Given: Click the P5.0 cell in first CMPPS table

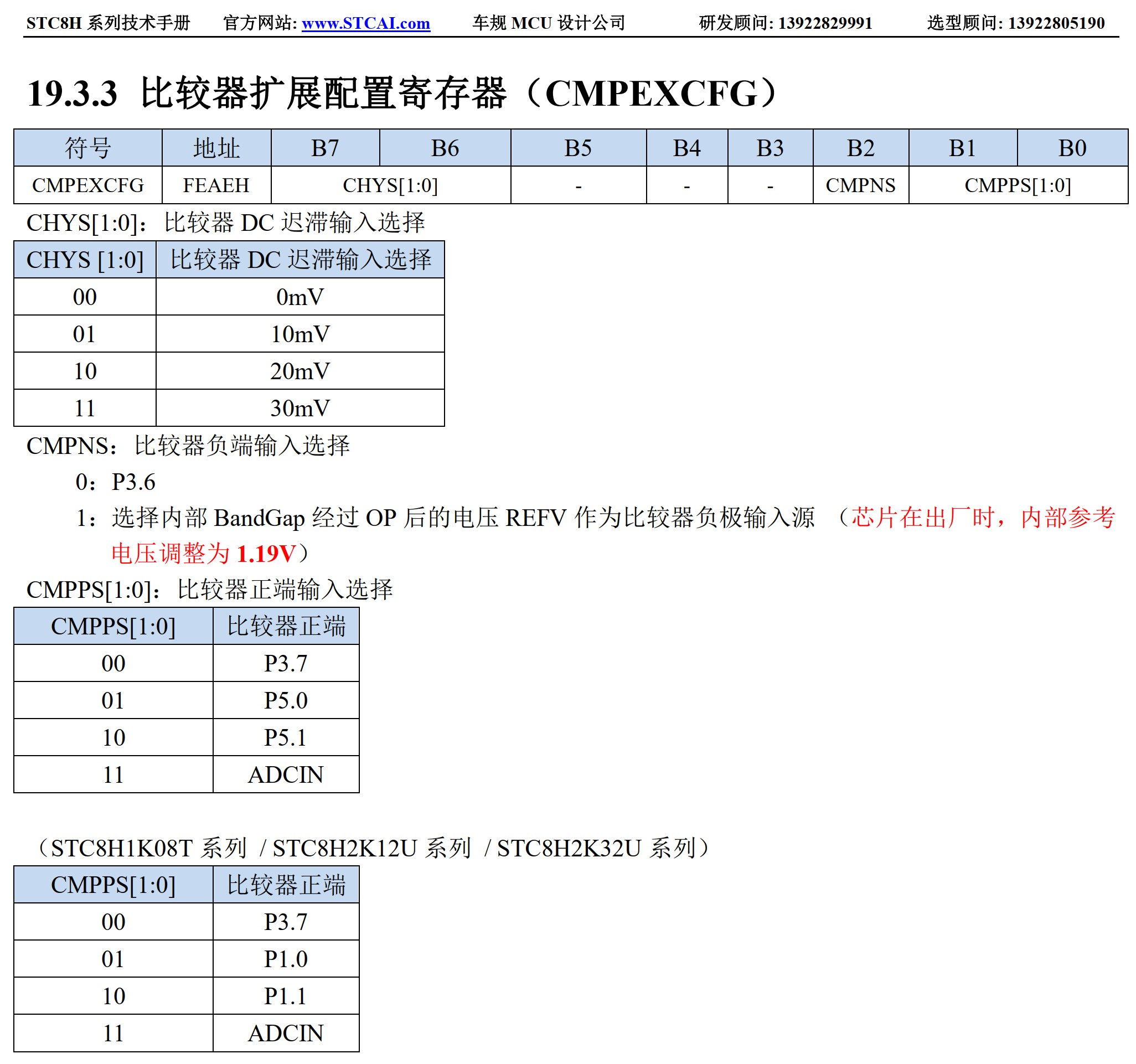Looking at the screenshot, I should tap(286, 700).
